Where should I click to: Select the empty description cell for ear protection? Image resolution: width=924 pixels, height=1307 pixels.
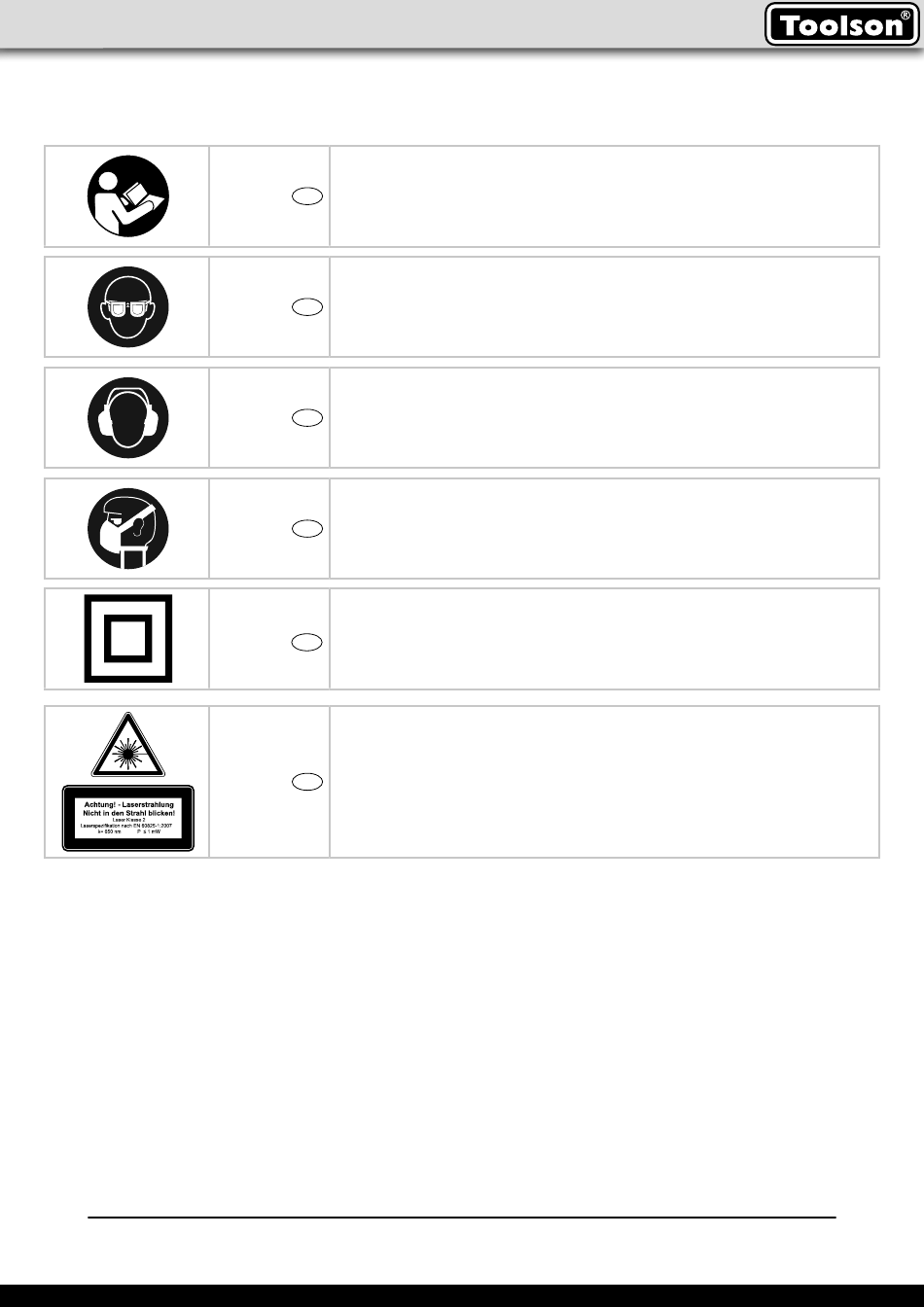click(604, 417)
